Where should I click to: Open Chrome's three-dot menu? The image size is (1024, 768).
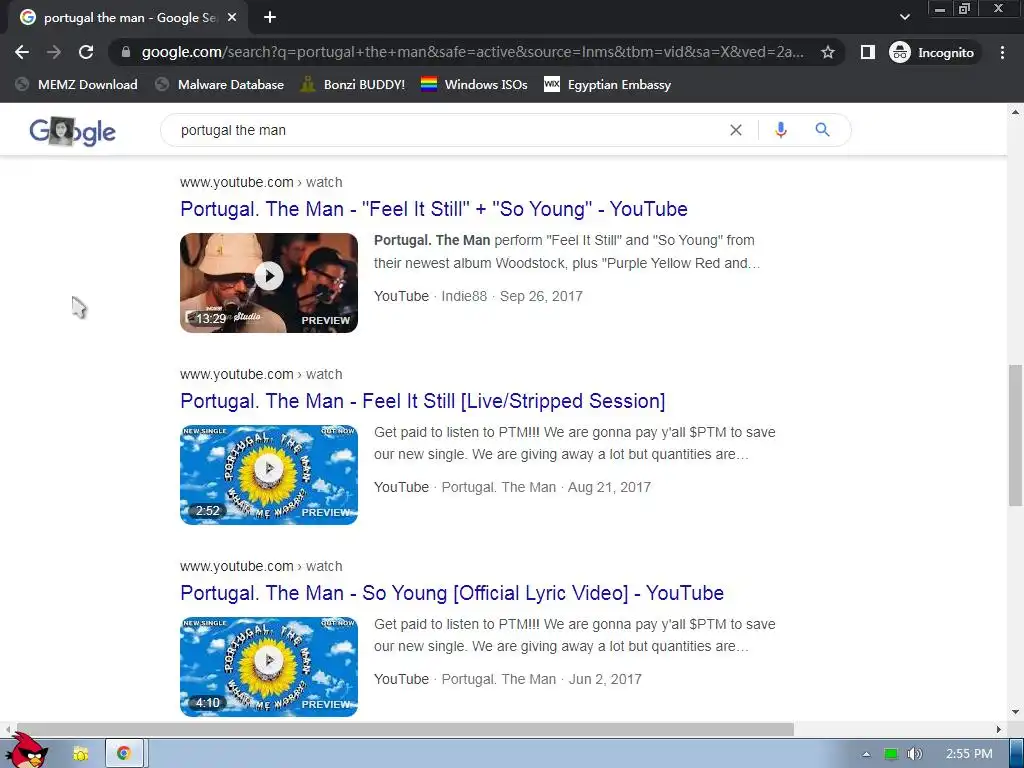(x=1002, y=52)
